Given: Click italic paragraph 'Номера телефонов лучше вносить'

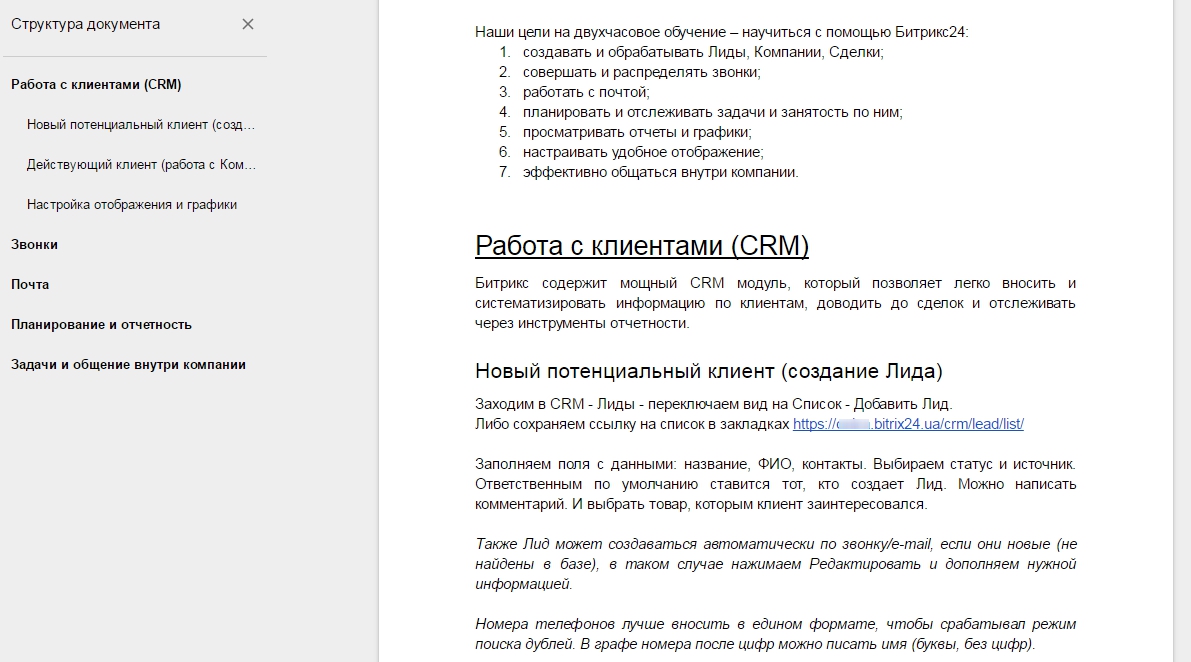Looking at the screenshot, I should tap(776, 634).
